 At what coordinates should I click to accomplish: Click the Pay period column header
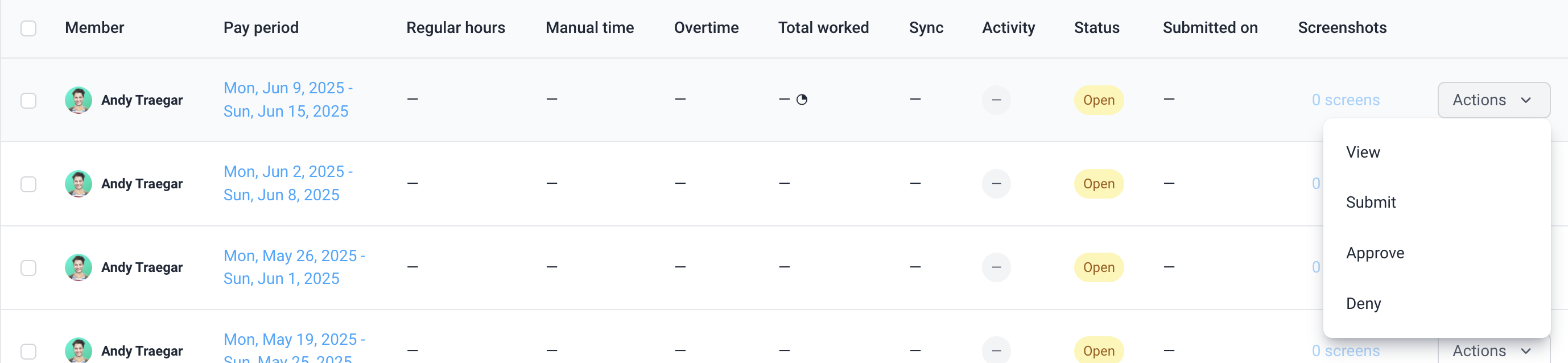click(261, 27)
